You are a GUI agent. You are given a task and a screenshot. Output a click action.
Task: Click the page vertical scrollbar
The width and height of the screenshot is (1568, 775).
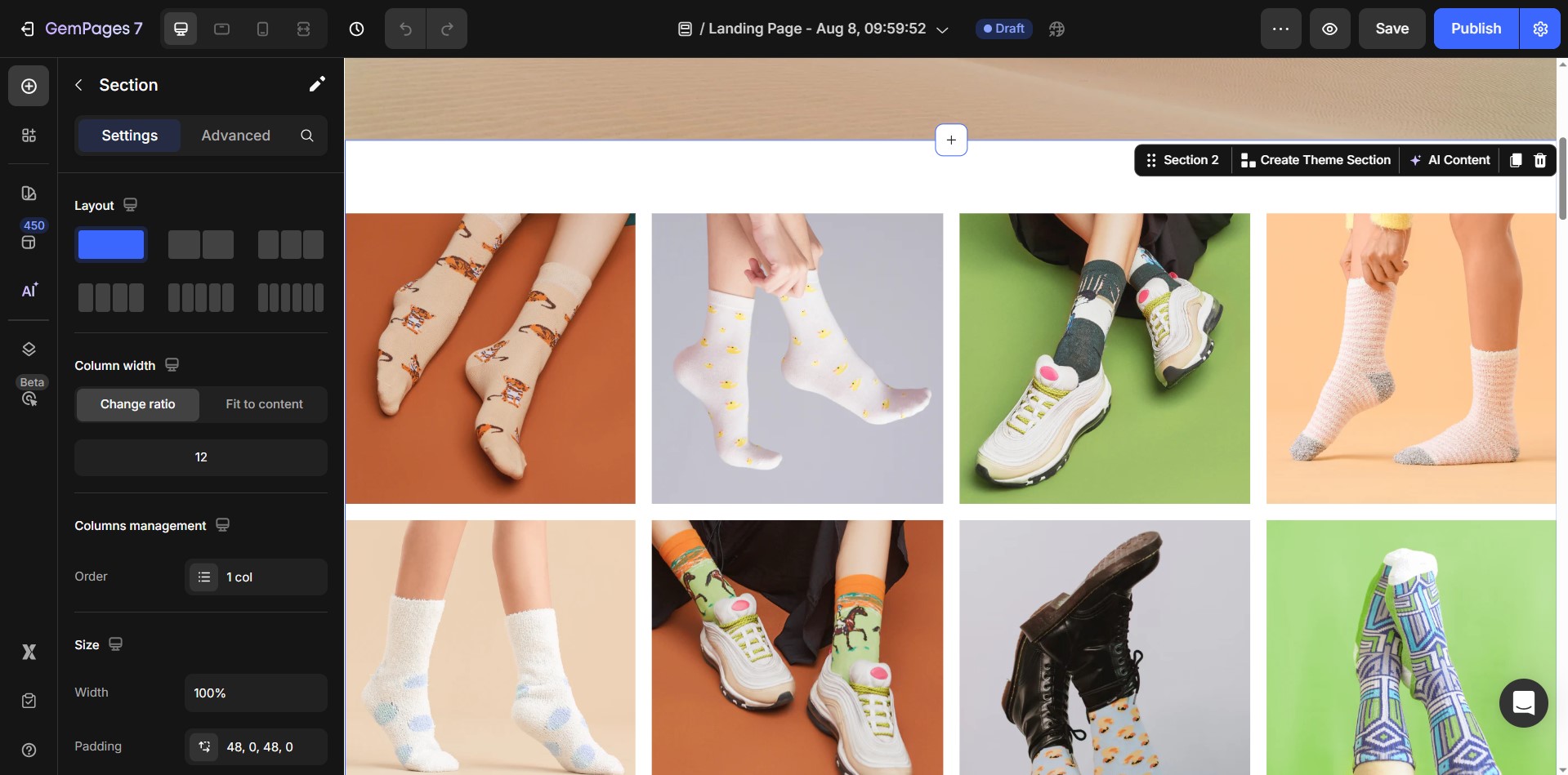click(x=1562, y=178)
